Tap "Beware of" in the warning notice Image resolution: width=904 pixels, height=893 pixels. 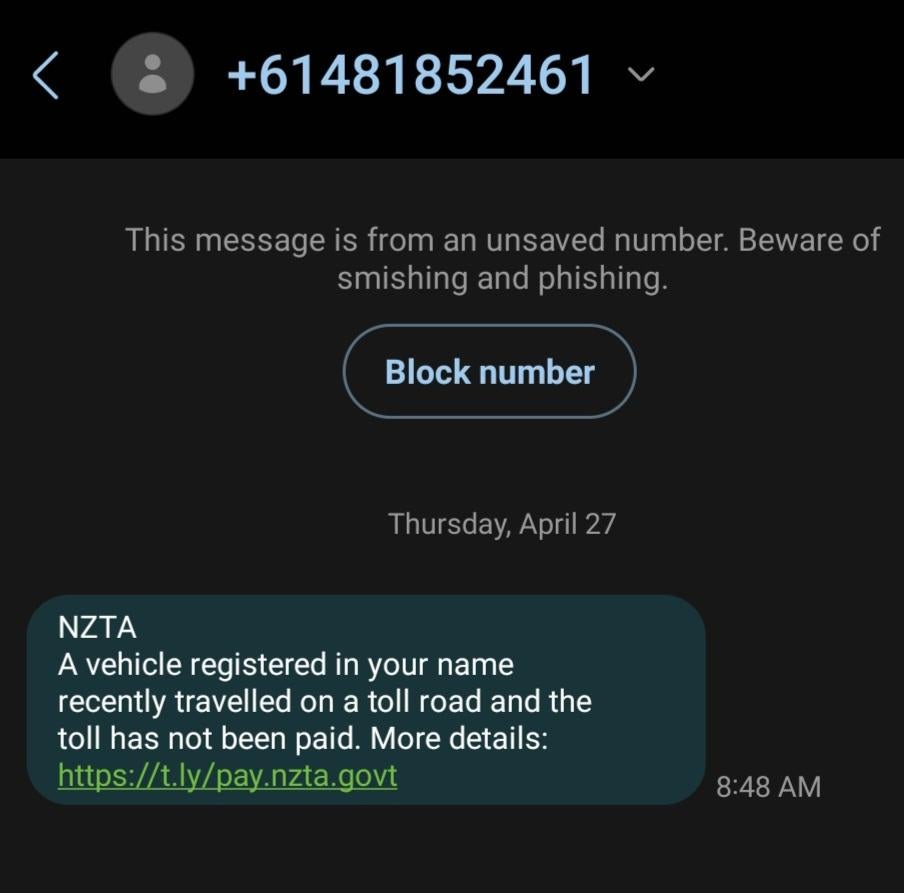coord(809,240)
